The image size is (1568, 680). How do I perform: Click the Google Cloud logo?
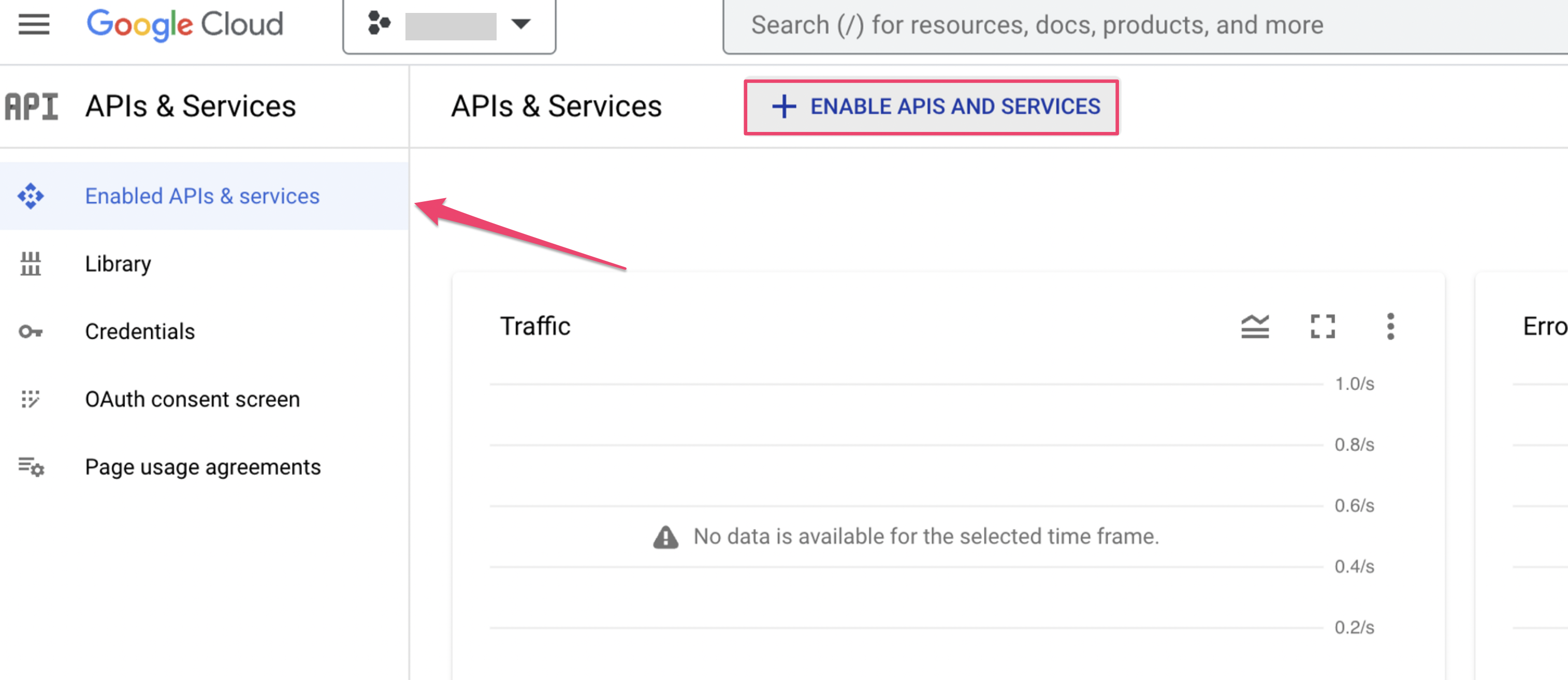pyautogui.click(x=185, y=25)
